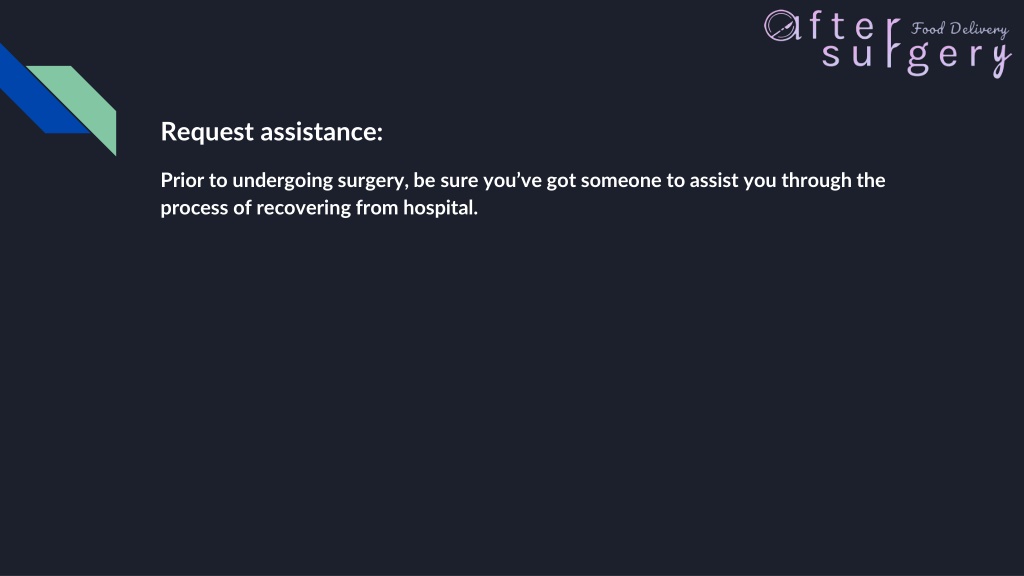Image resolution: width=1024 pixels, height=576 pixels.
Task: Place cursor on the word 'hospital.'
Action: (440, 208)
